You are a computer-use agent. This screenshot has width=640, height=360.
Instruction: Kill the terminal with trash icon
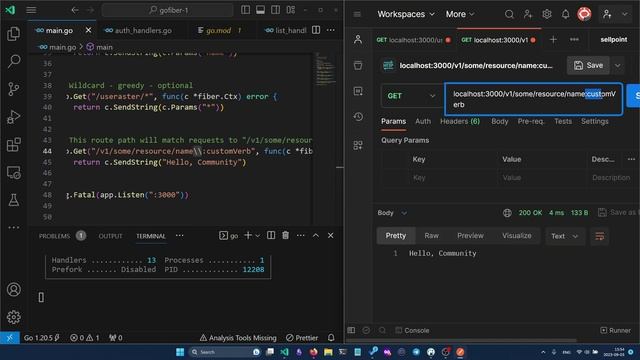point(285,236)
